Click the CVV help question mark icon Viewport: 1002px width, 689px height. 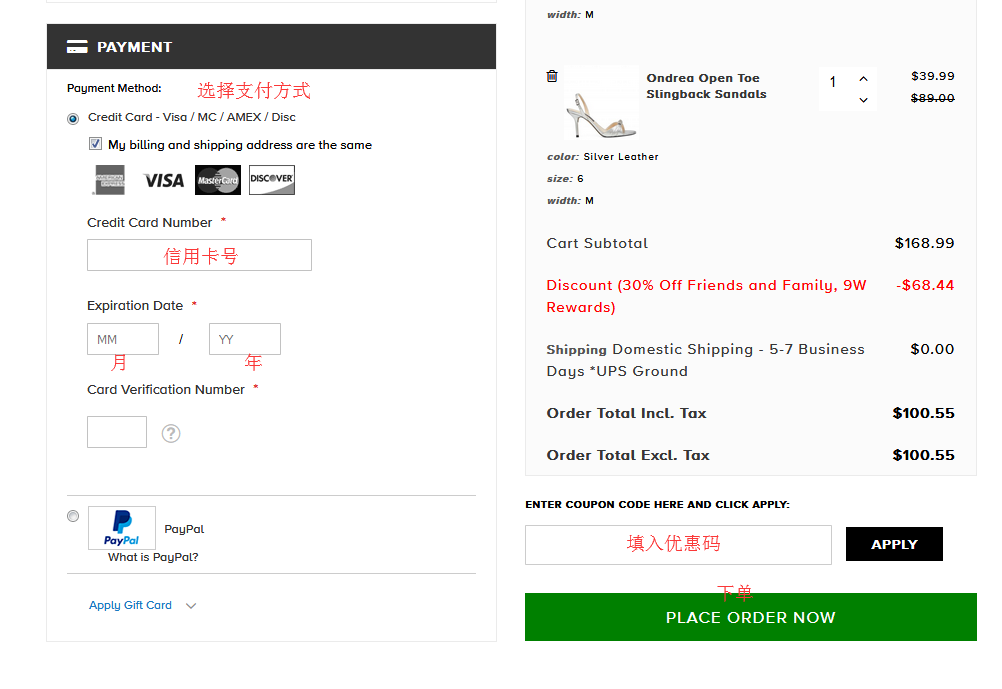click(171, 433)
